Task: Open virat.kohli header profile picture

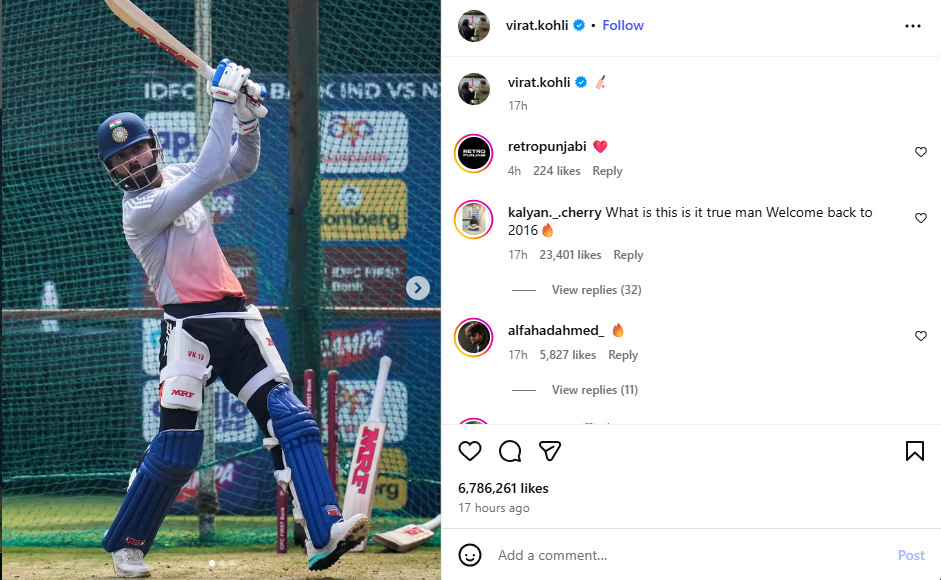Action: [x=474, y=26]
